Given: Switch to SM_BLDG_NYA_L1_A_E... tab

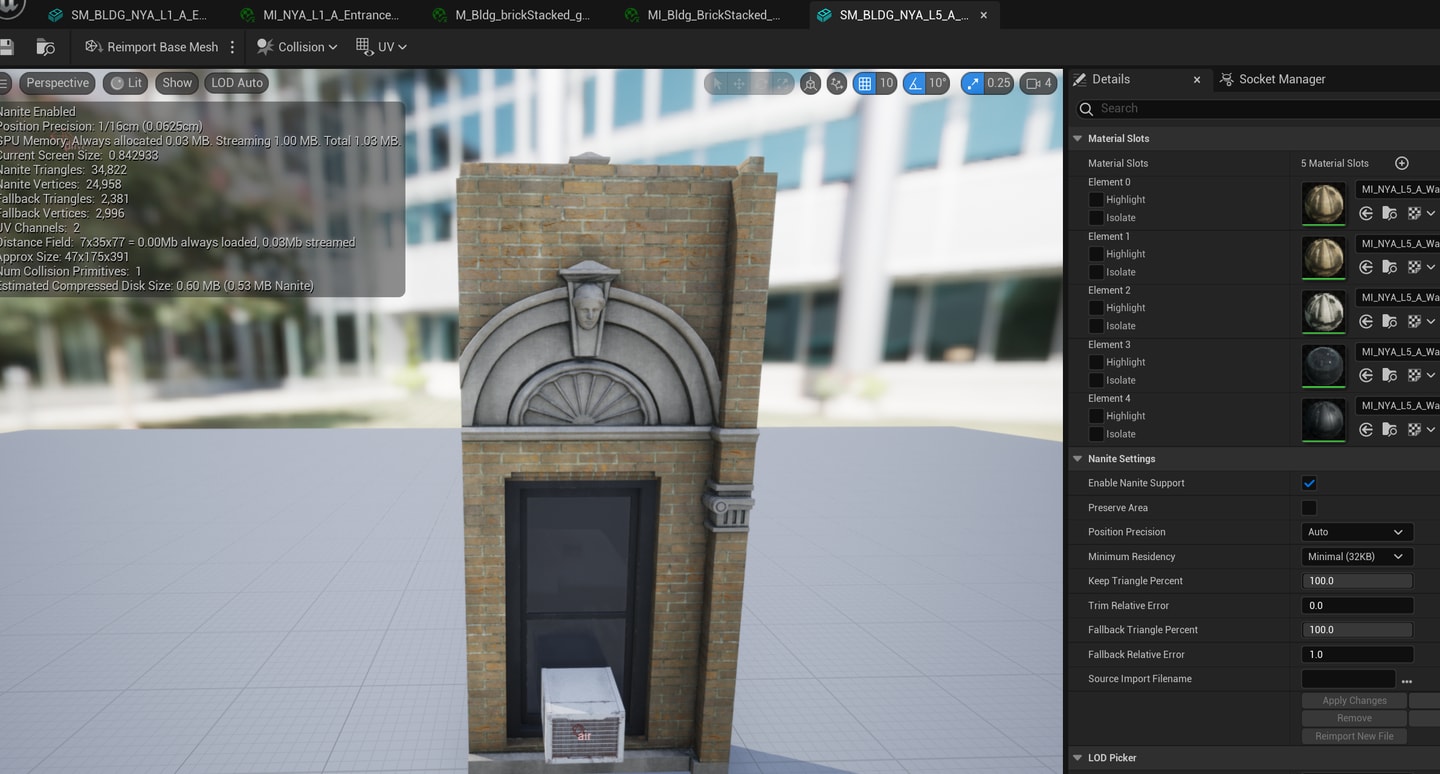Looking at the screenshot, I should [x=128, y=15].
